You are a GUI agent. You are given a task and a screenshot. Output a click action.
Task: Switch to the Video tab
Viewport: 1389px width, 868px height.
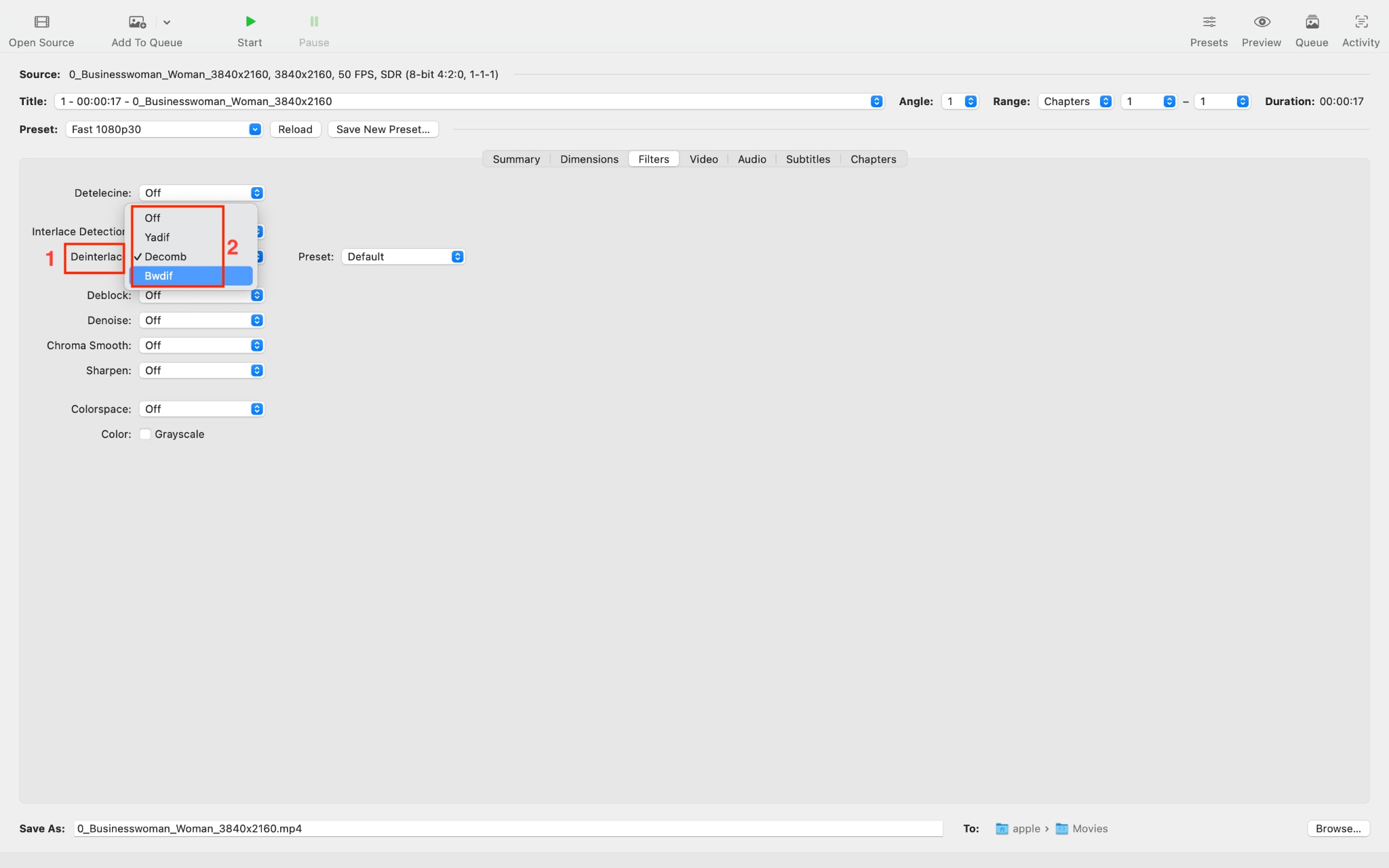[x=703, y=159]
